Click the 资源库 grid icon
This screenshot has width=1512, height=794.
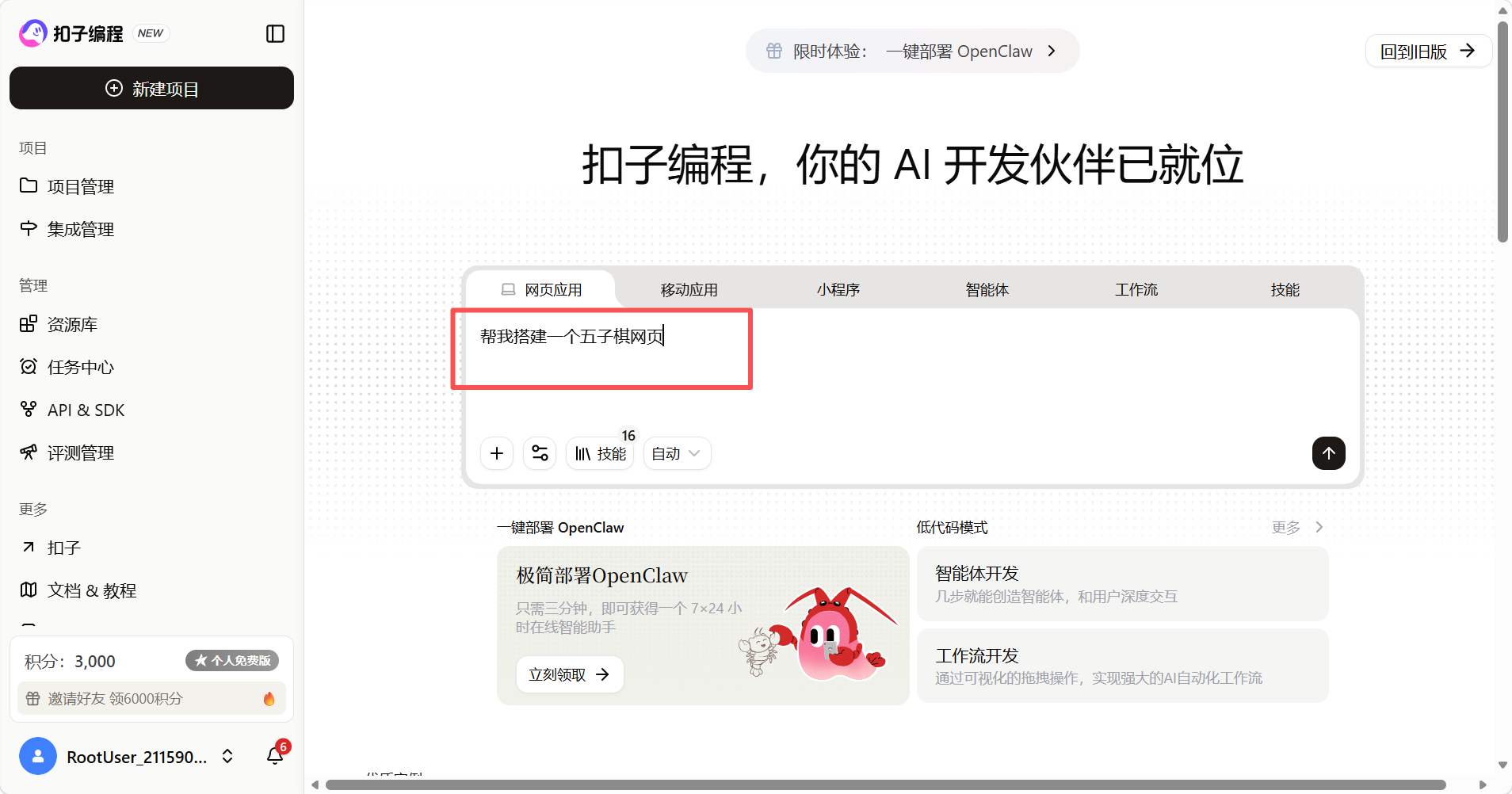point(29,323)
